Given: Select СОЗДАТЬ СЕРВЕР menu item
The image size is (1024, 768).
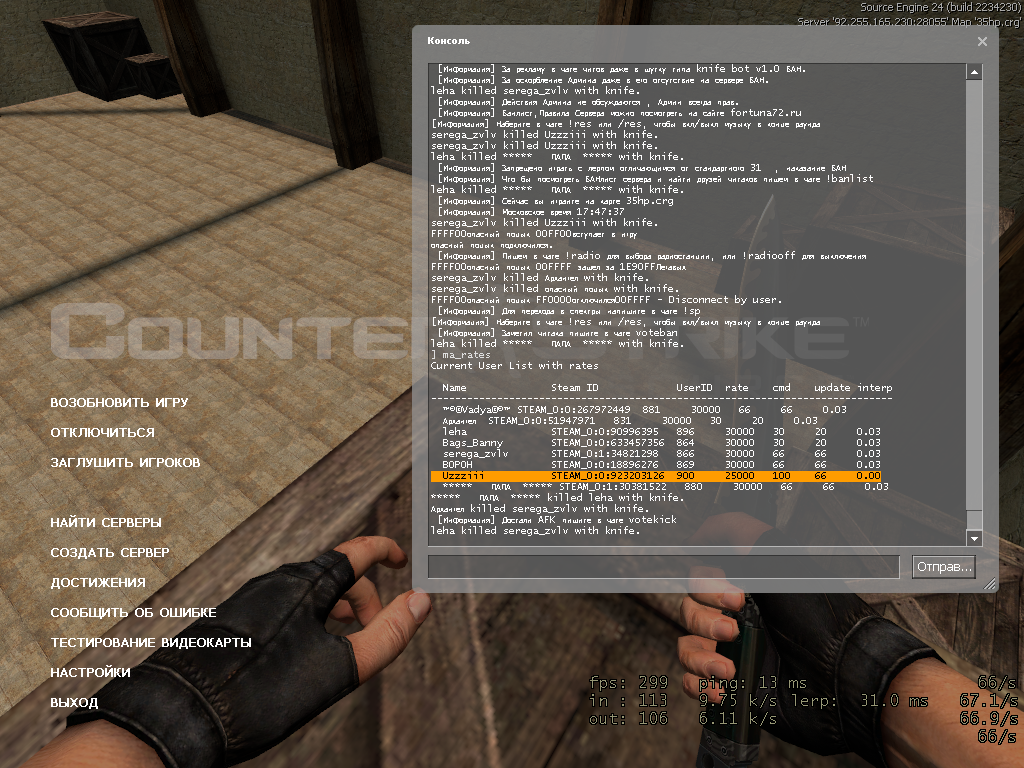Looking at the screenshot, I should [110, 552].
